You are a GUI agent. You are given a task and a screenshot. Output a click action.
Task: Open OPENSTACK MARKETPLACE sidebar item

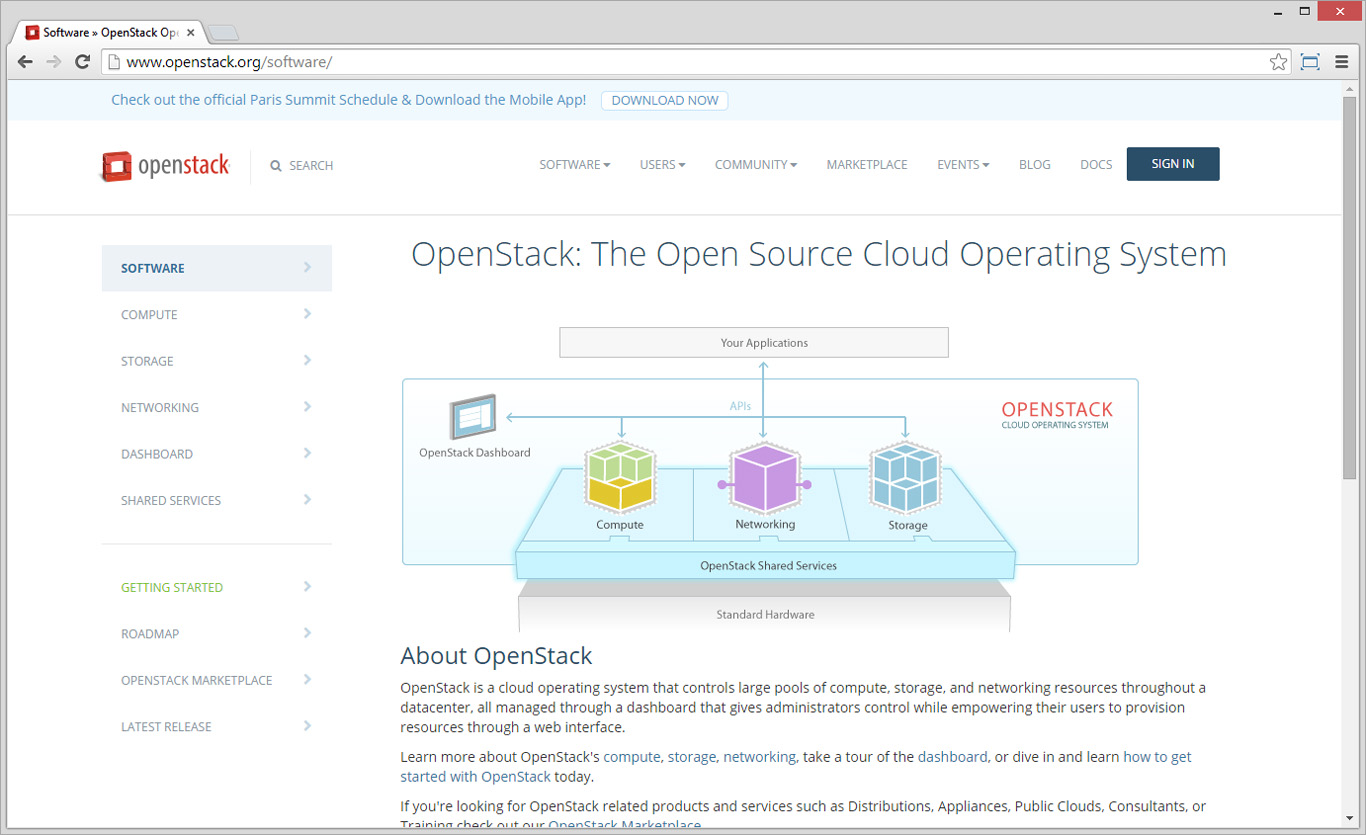coord(217,680)
